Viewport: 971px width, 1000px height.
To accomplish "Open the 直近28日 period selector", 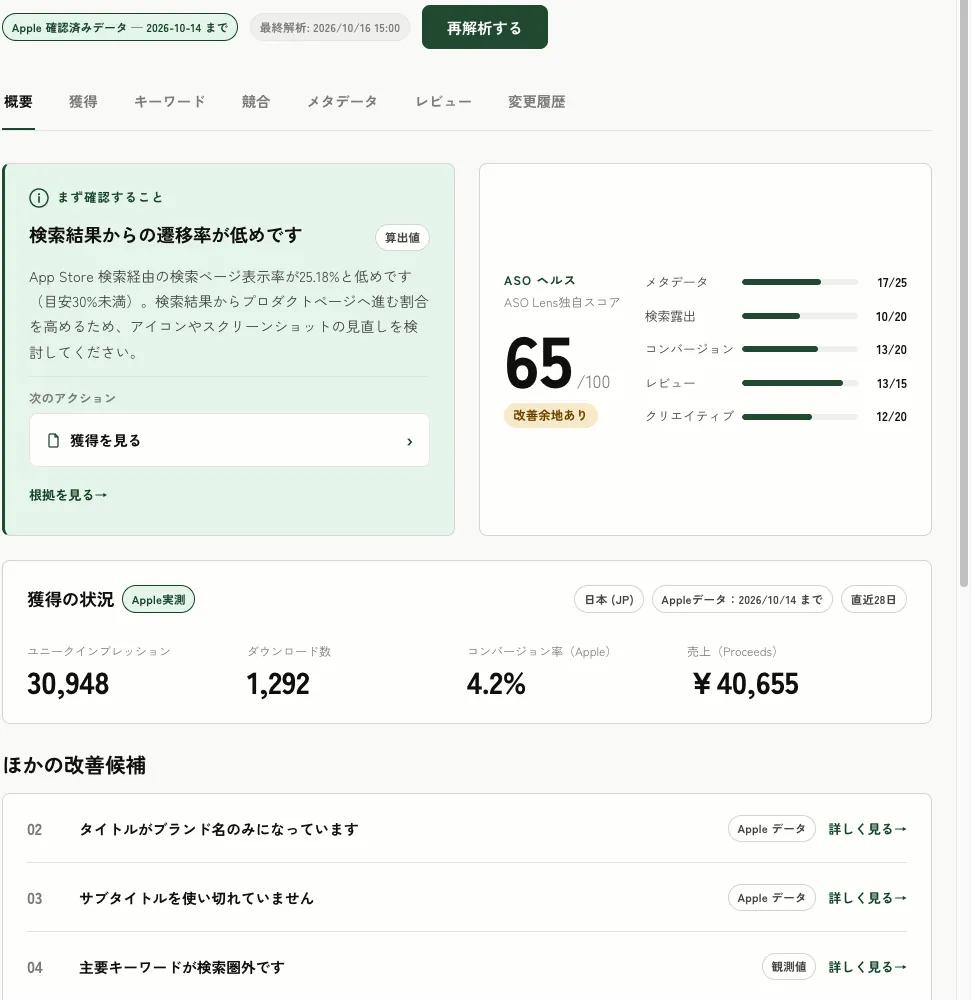I will click(873, 599).
